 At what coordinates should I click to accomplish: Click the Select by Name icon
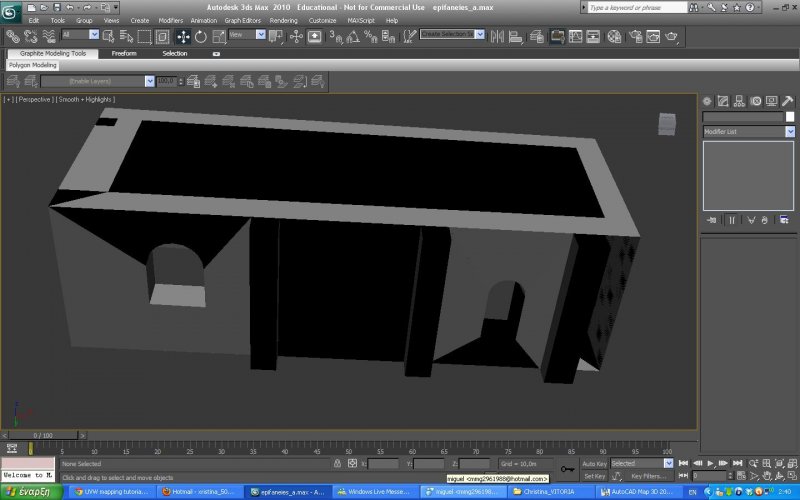tap(127, 37)
